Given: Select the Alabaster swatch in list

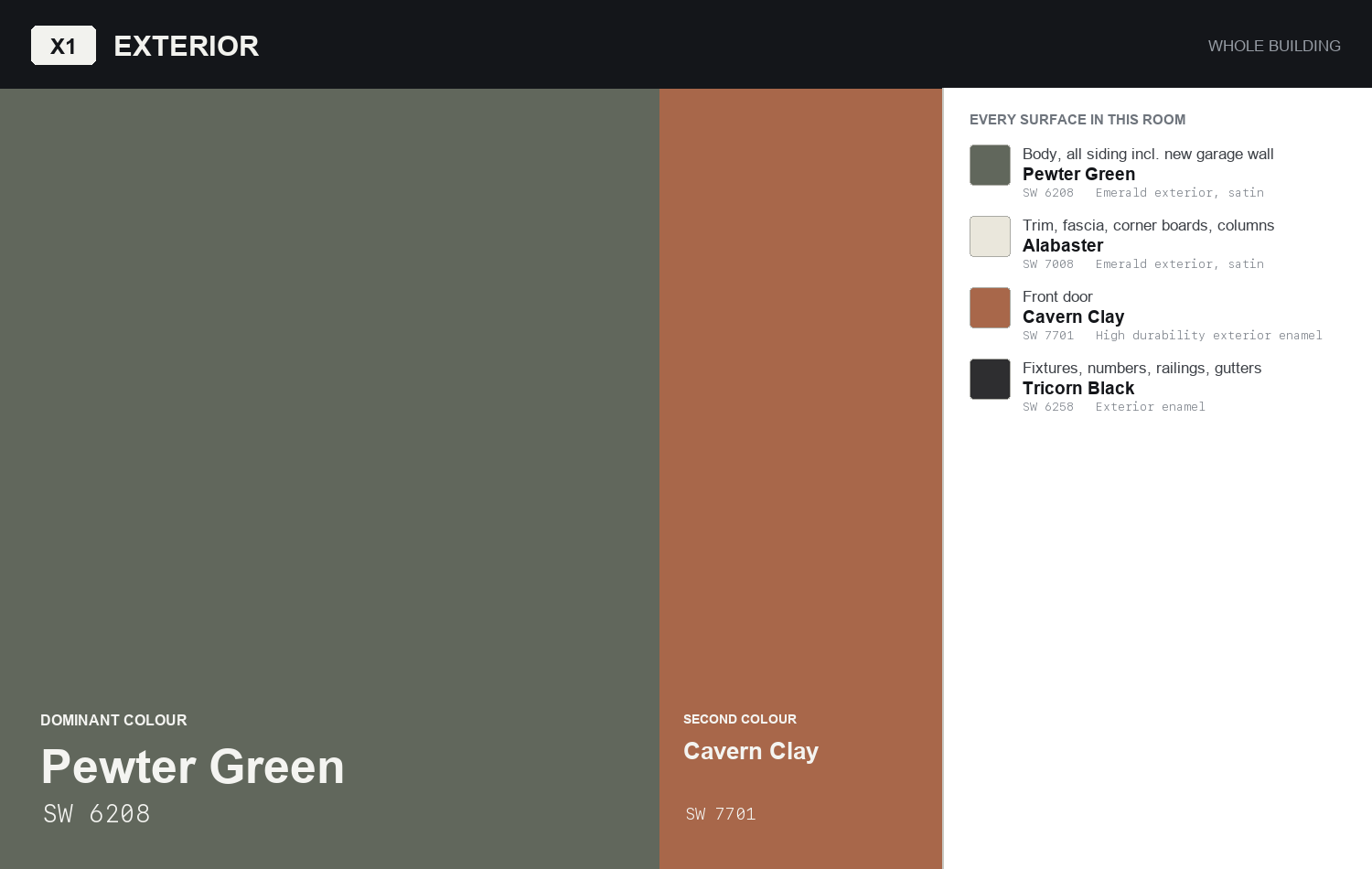Looking at the screenshot, I should 990,236.
